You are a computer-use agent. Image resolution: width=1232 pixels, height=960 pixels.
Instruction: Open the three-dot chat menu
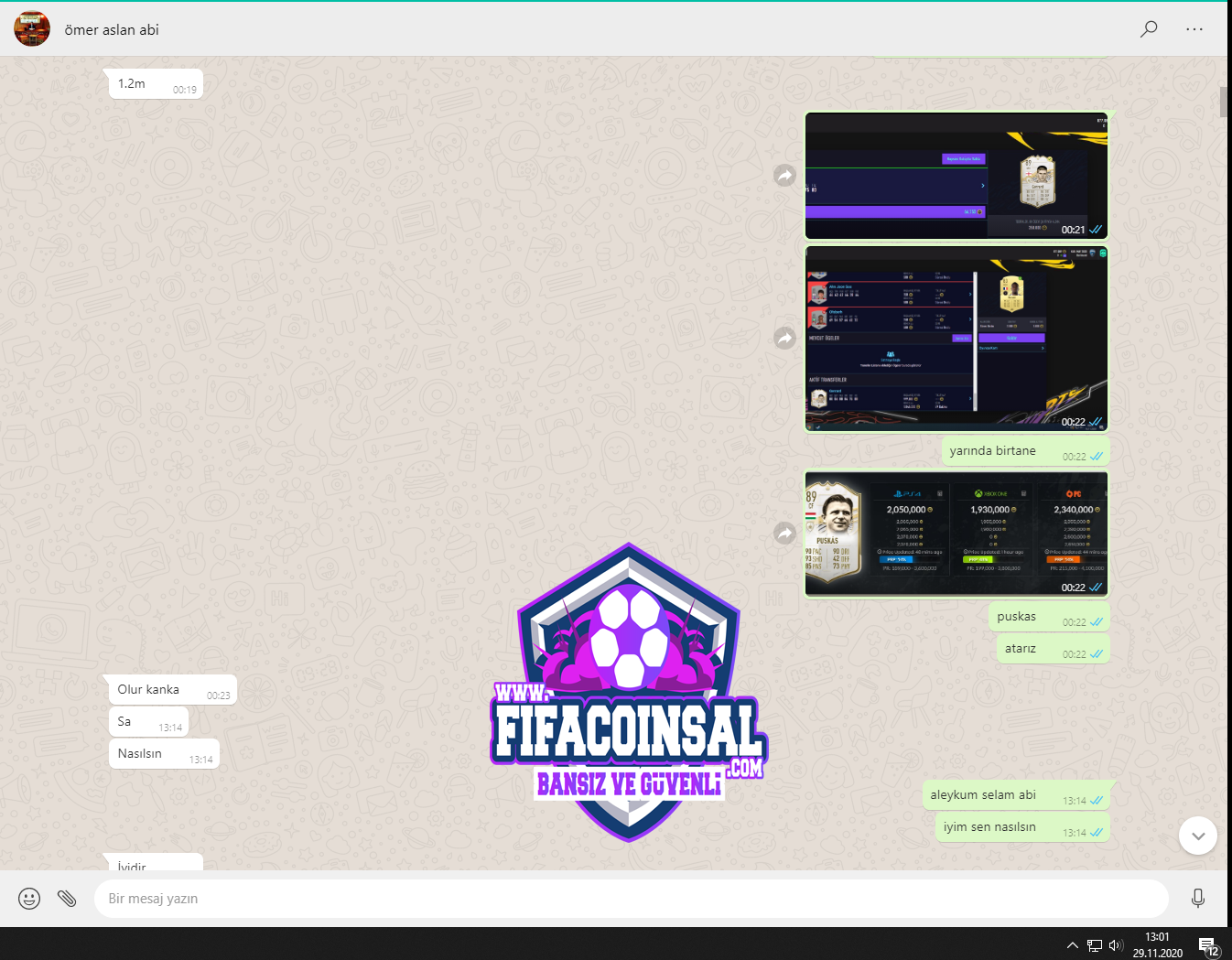point(1194,29)
